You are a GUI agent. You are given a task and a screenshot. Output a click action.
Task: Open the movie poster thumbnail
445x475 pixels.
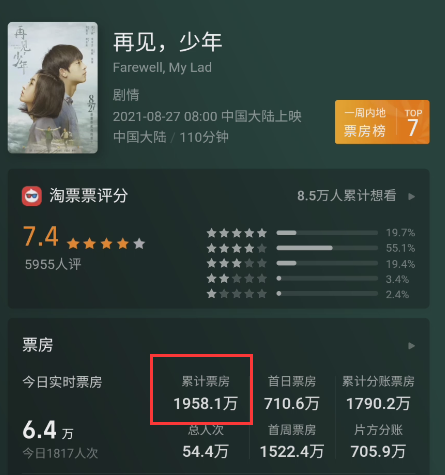[x=53, y=88]
